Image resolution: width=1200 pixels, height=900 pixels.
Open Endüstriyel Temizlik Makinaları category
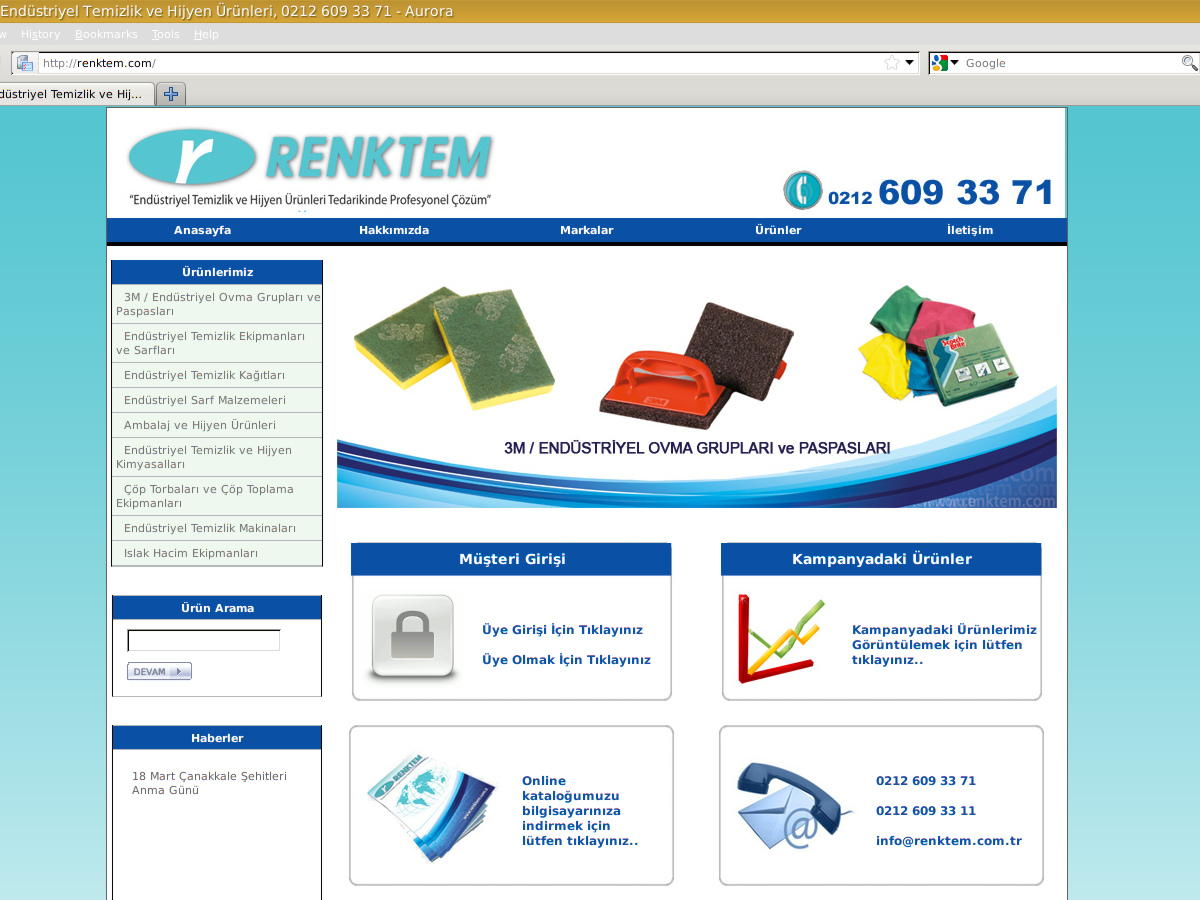click(x=217, y=528)
